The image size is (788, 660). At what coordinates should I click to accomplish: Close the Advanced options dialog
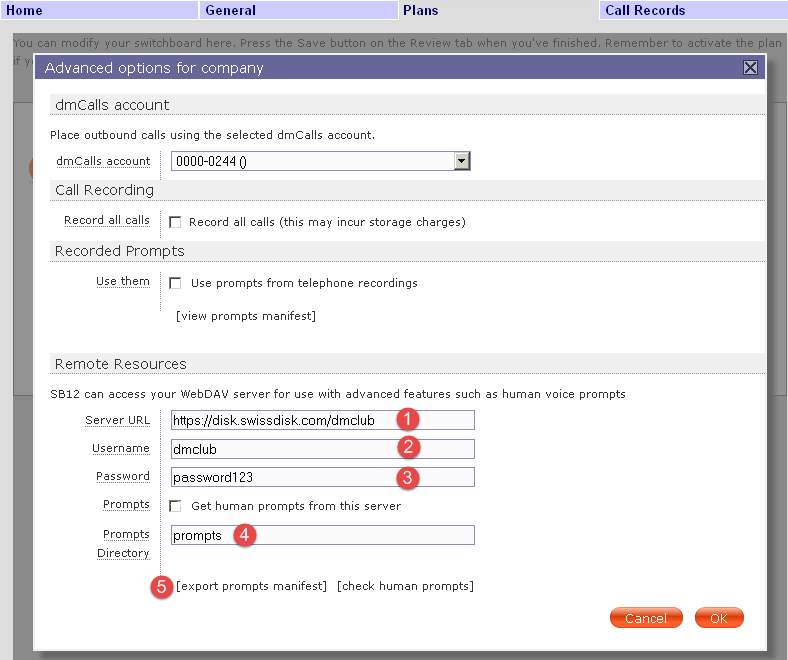[x=750, y=67]
